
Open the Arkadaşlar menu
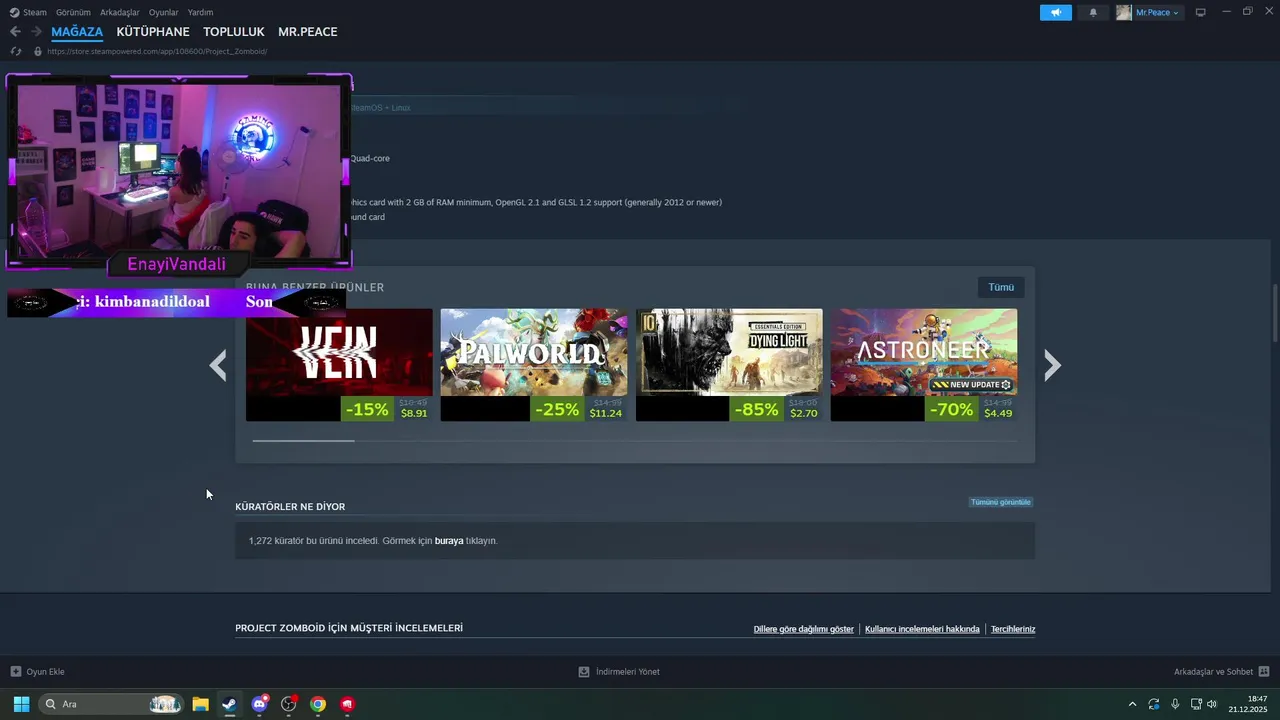coord(120,12)
